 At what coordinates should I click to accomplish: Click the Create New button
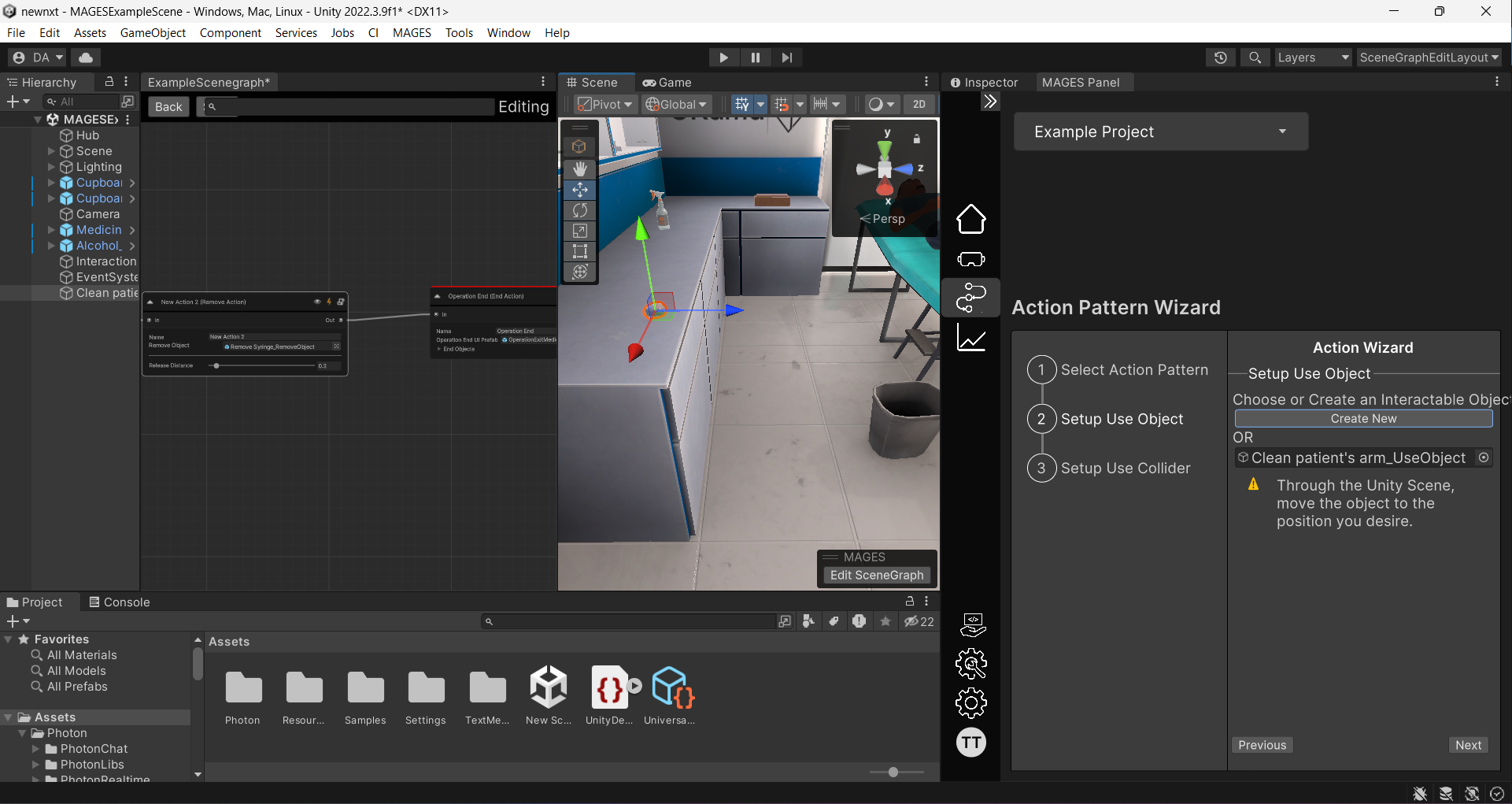1363,418
